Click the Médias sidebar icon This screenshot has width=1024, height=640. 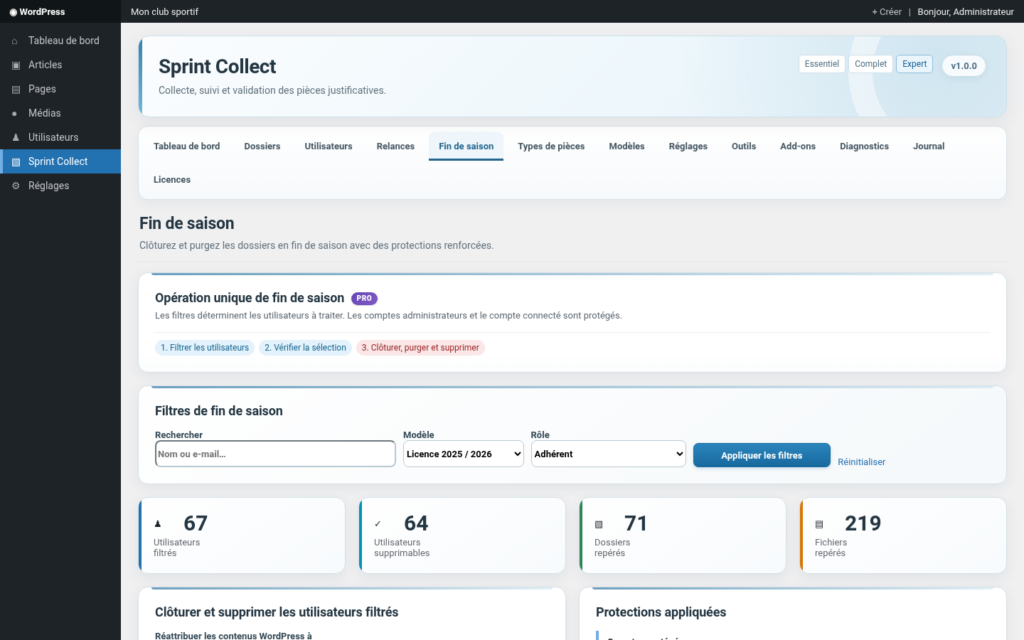(x=15, y=114)
